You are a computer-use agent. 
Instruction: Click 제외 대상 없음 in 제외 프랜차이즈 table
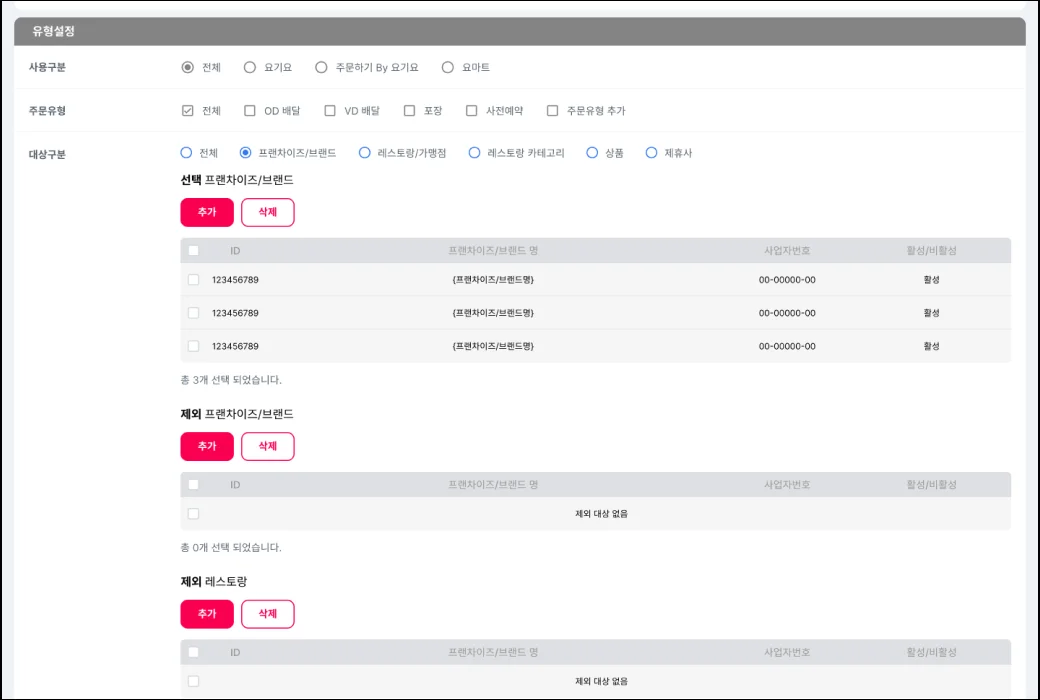click(601, 514)
